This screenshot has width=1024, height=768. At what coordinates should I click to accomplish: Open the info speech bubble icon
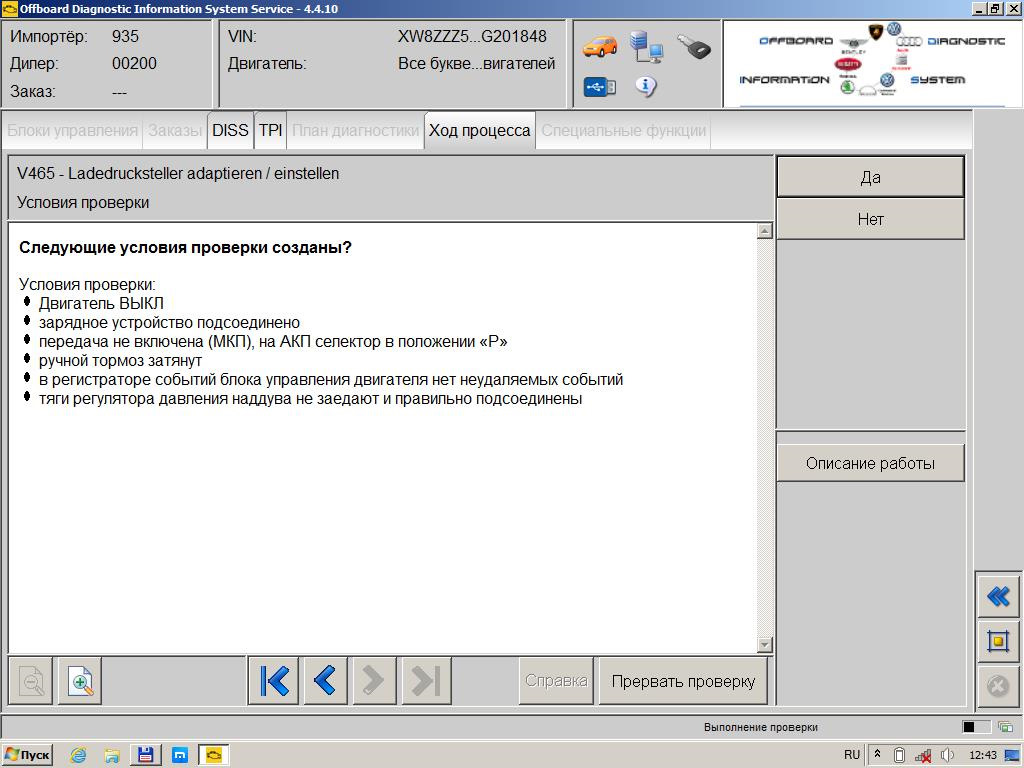pos(645,86)
